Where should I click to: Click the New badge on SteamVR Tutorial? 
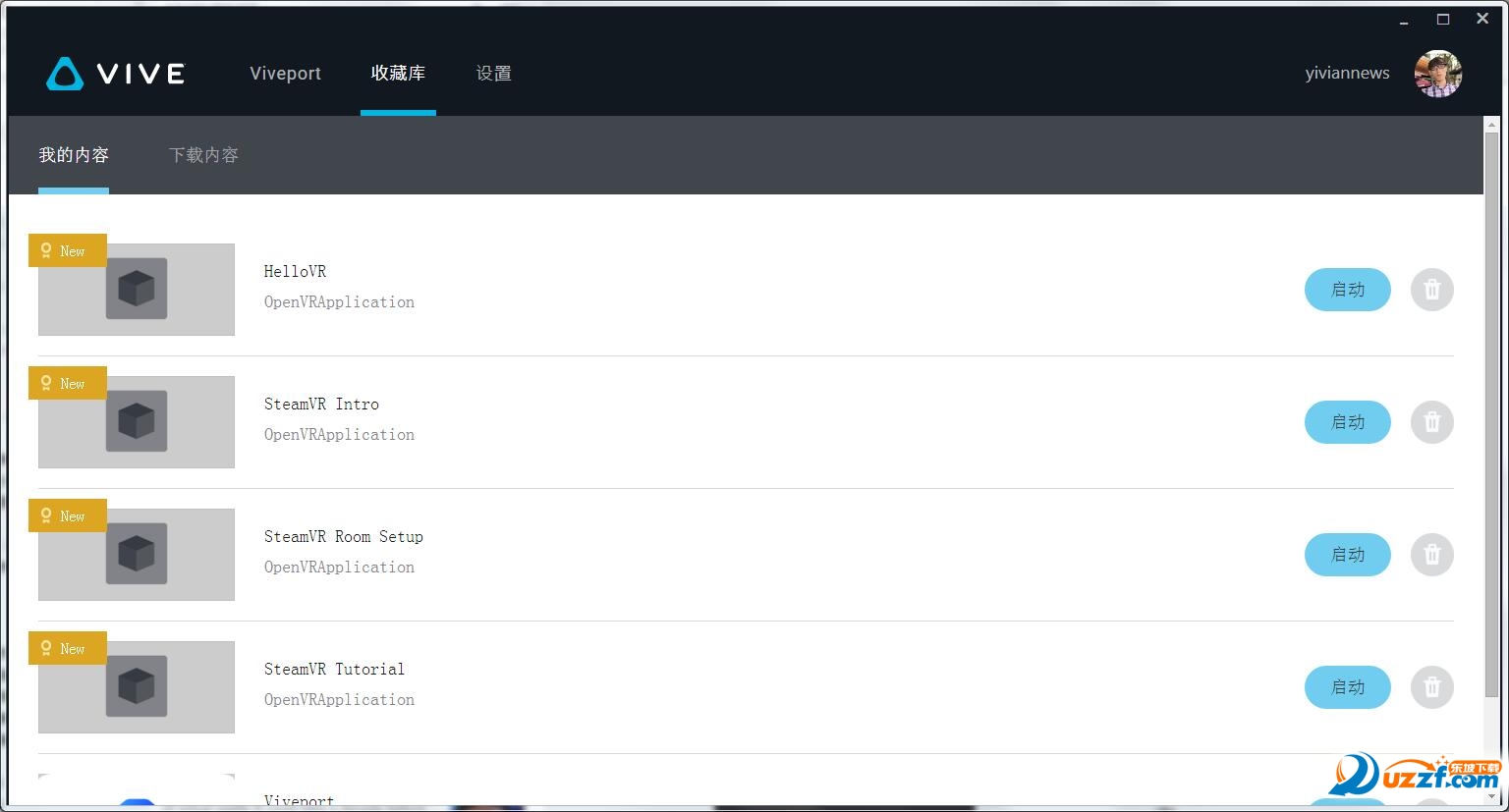tap(67, 648)
